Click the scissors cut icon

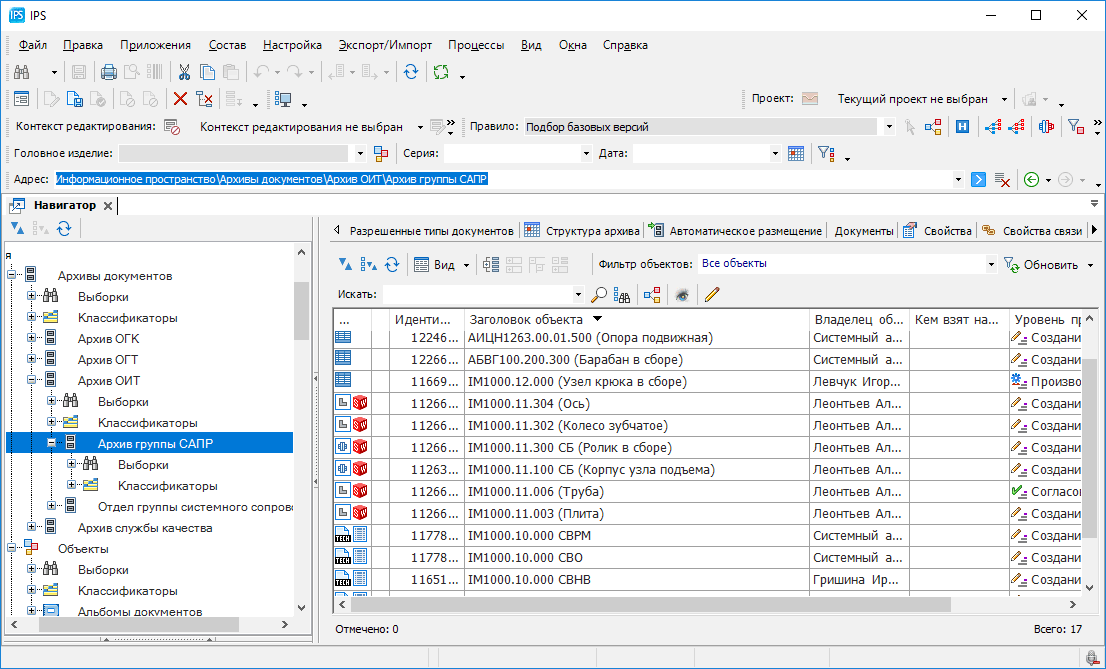(x=184, y=72)
